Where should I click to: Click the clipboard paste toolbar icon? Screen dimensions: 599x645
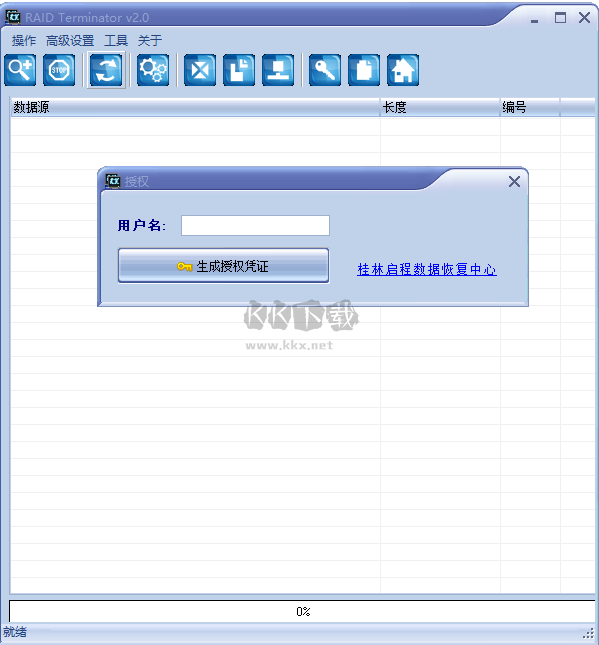pyautogui.click(x=364, y=70)
